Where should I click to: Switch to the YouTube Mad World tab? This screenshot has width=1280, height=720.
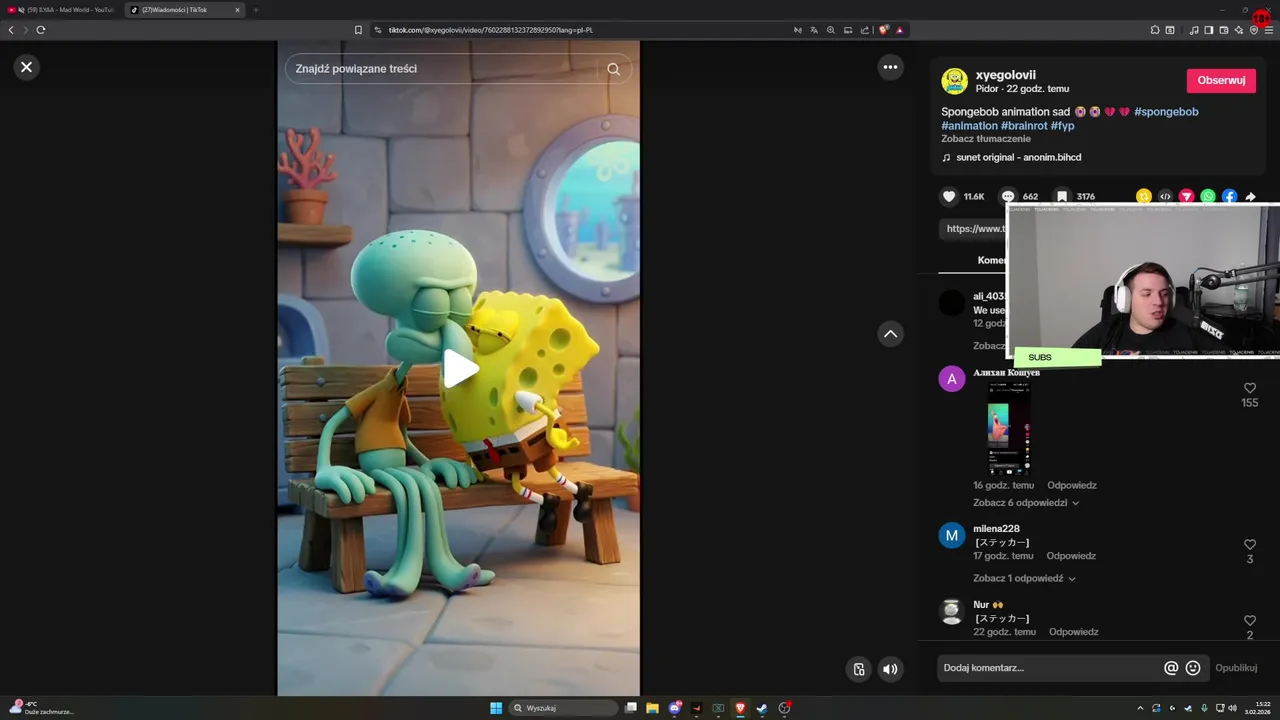pos(61,10)
